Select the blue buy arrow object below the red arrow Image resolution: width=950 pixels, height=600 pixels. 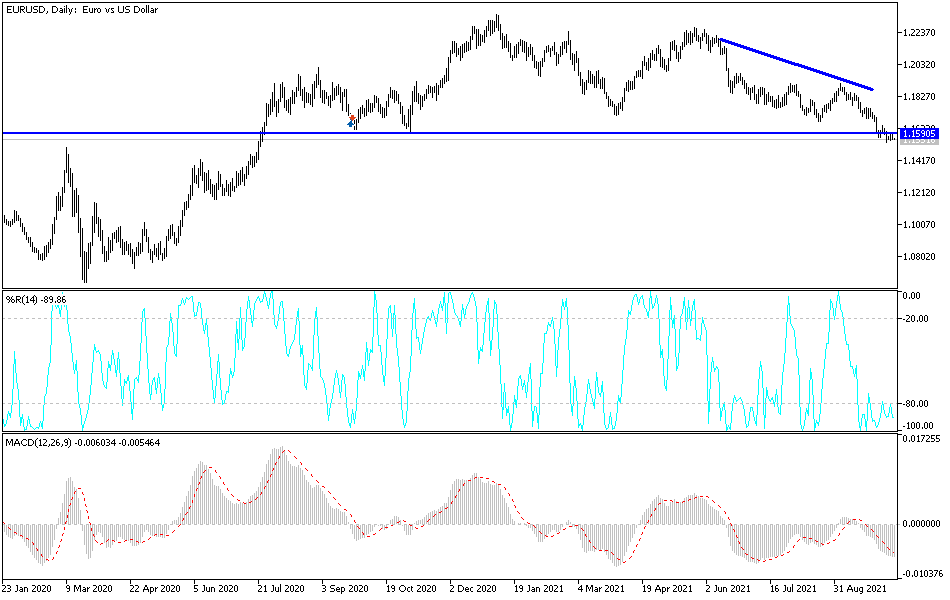(351, 124)
